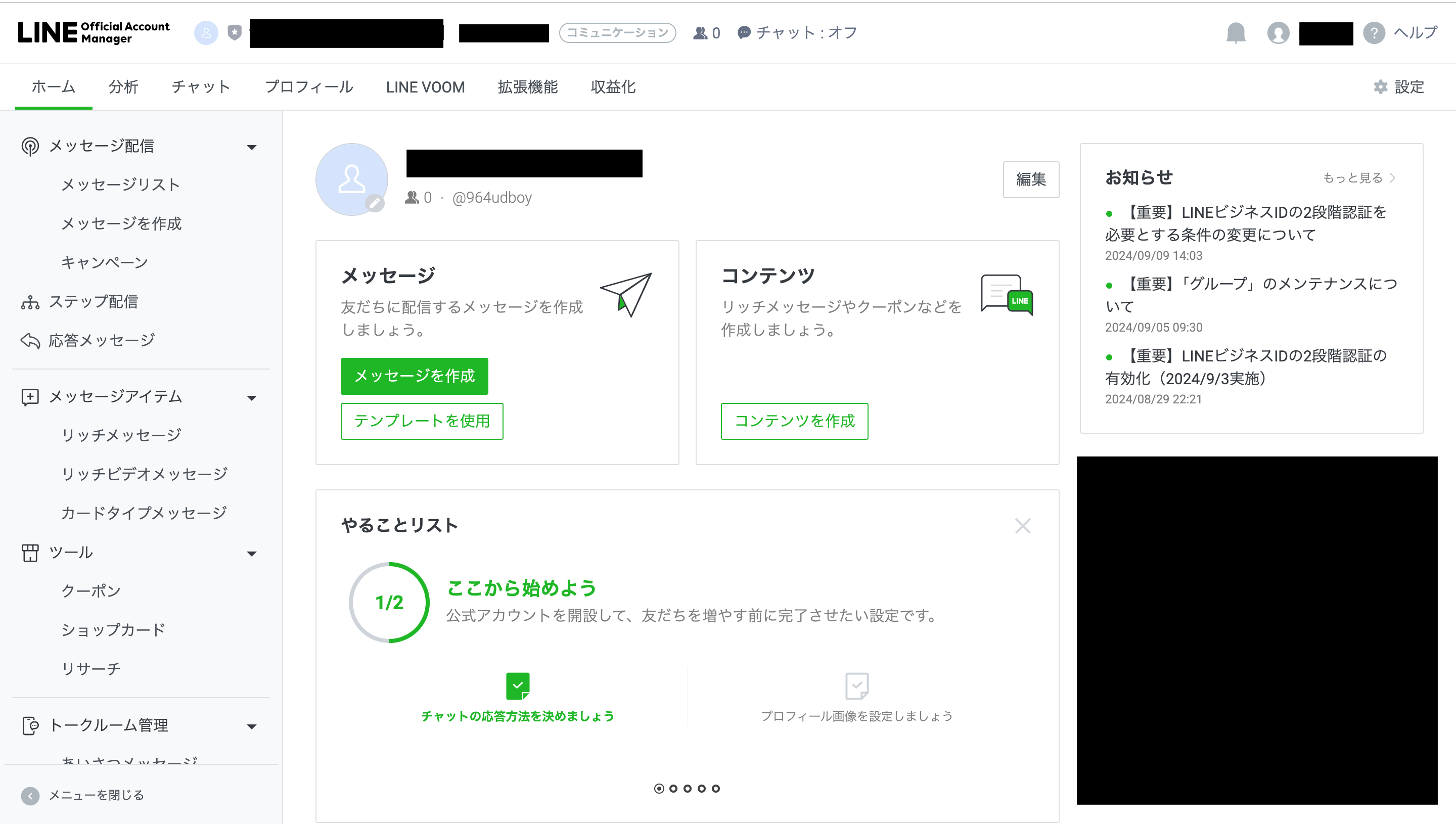
Task: Click the profile image edit pencil icon
Action: coord(375,203)
